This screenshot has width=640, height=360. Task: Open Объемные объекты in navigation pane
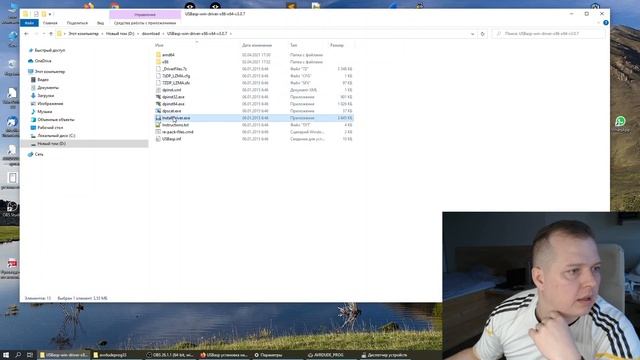click(x=56, y=120)
